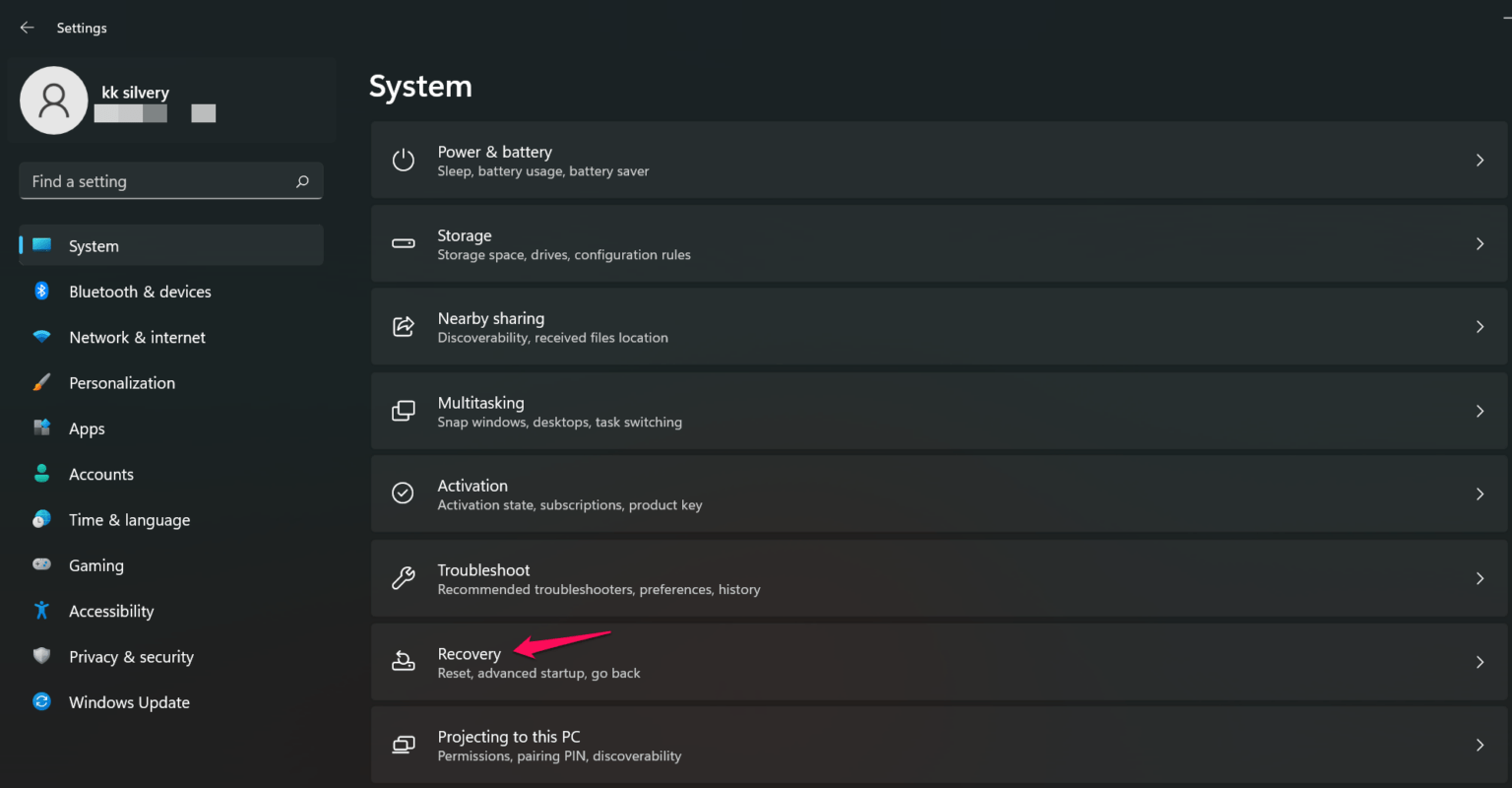Click the back arrow button
This screenshot has width=1512, height=788.
27,27
